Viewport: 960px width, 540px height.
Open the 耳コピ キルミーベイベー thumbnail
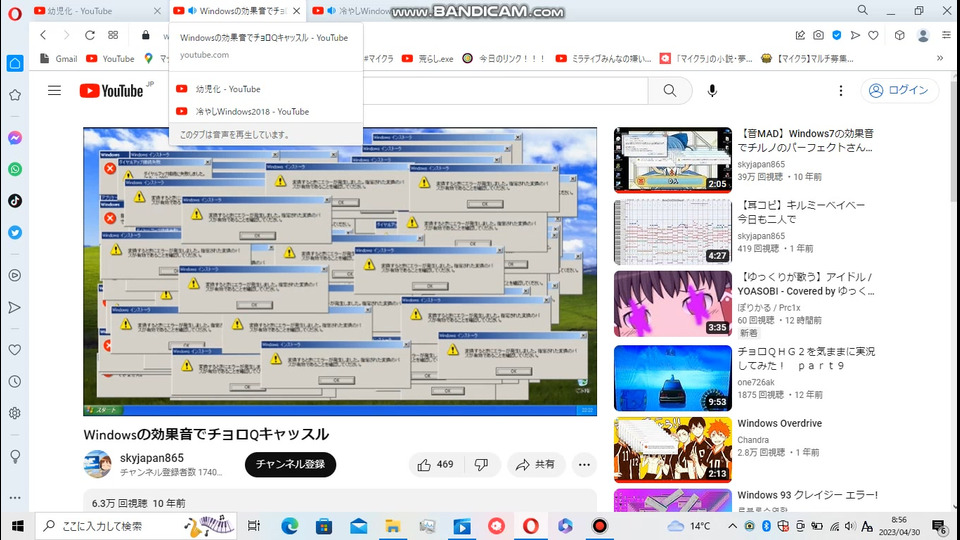[x=673, y=231]
